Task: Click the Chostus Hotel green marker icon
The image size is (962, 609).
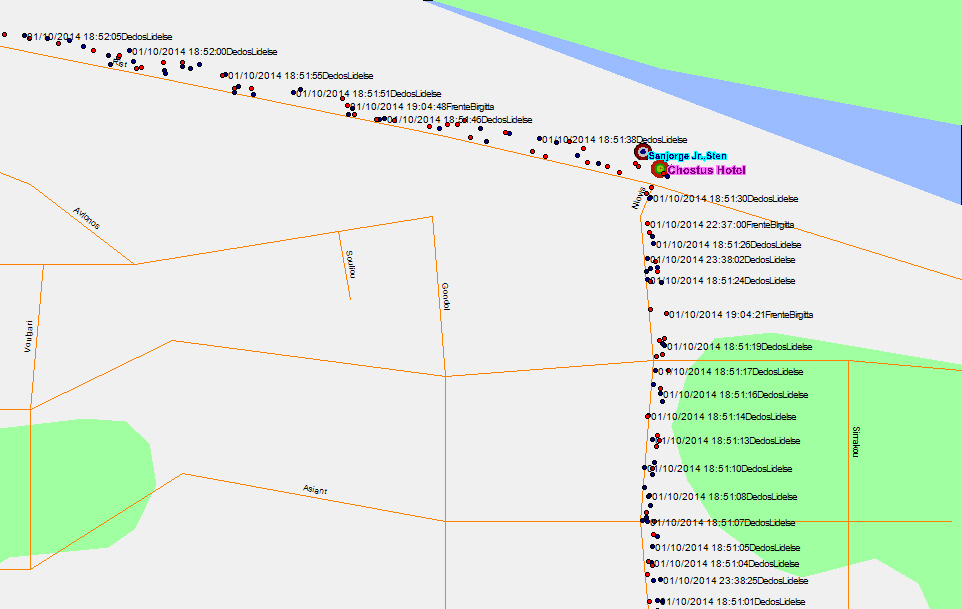Action: tap(658, 169)
